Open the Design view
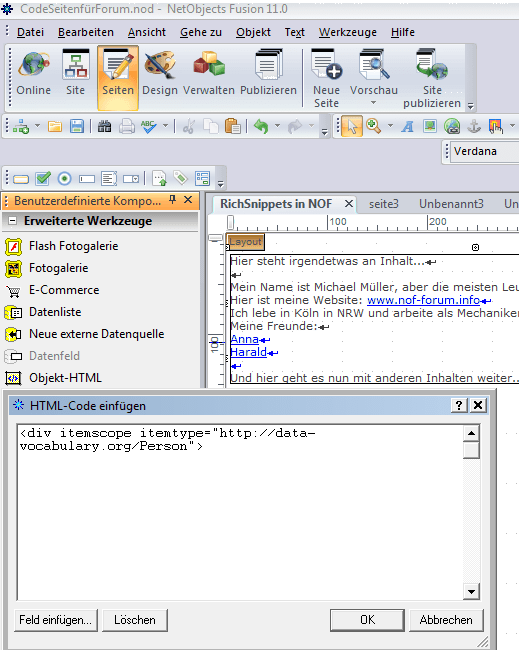This screenshot has width=519, height=650. point(160,73)
